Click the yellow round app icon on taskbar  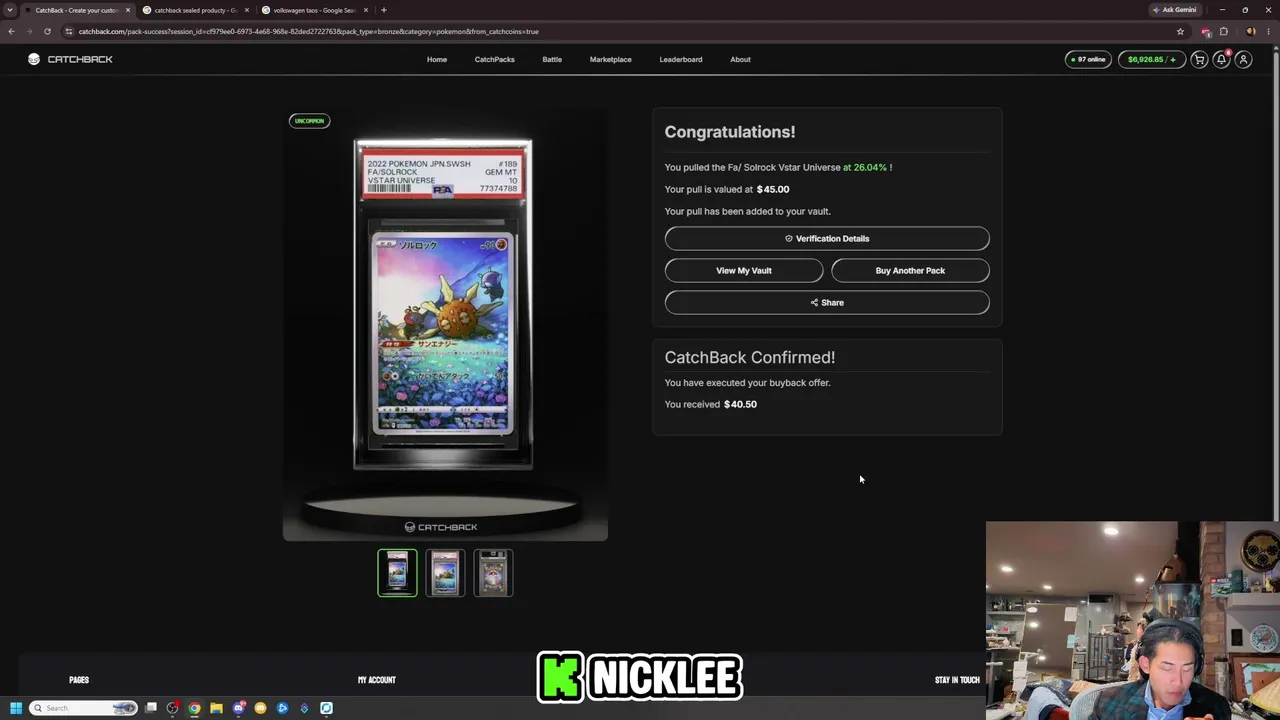click(x=260, y=708)
